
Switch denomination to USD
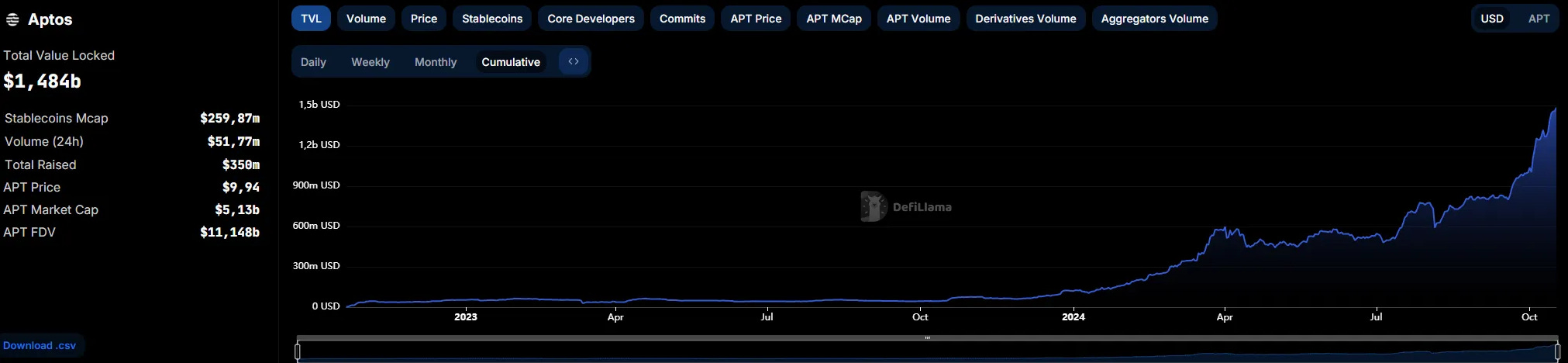(x=1492, y=19)
